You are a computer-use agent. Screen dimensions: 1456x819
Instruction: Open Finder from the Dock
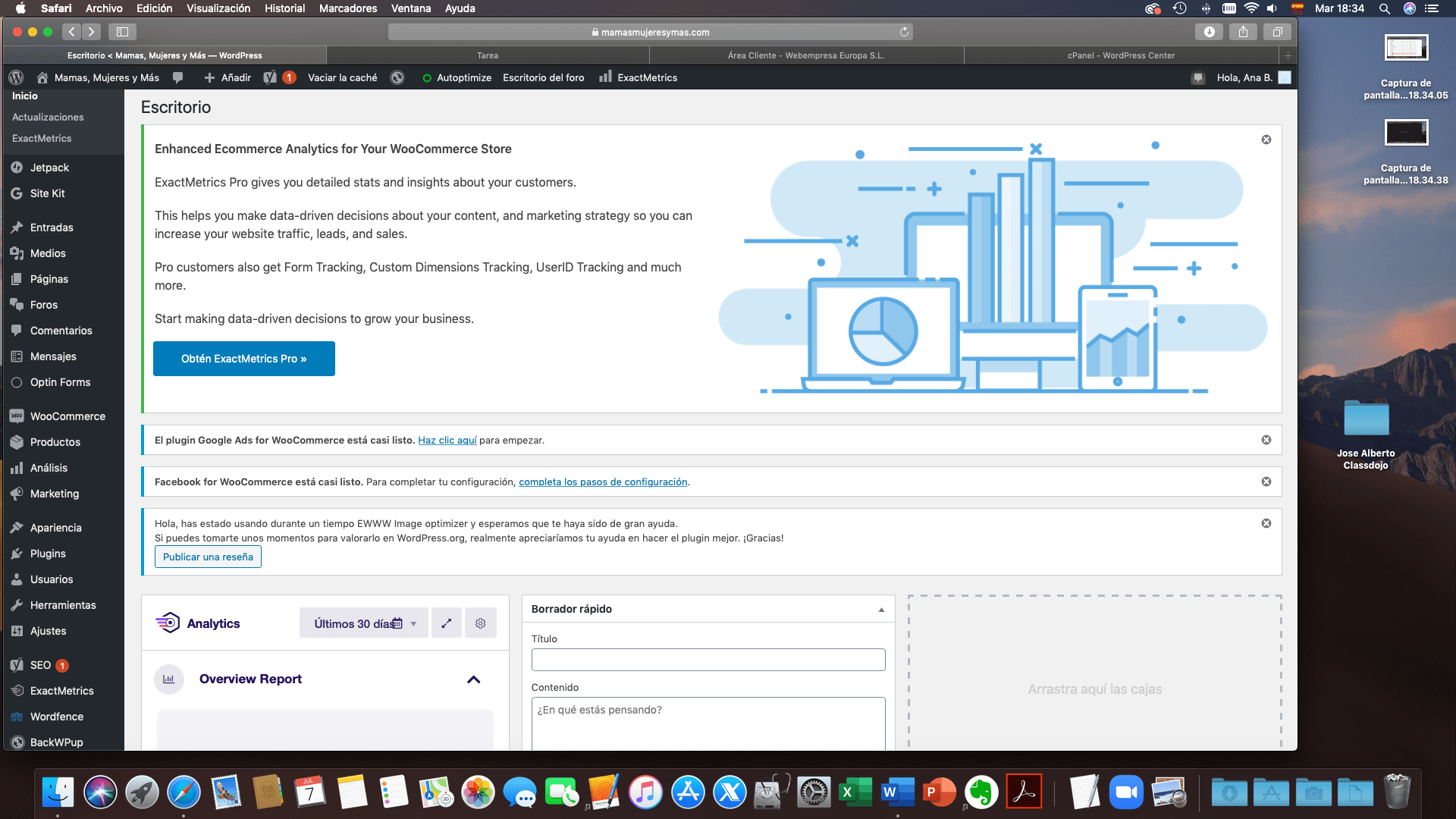click(58, 792)
